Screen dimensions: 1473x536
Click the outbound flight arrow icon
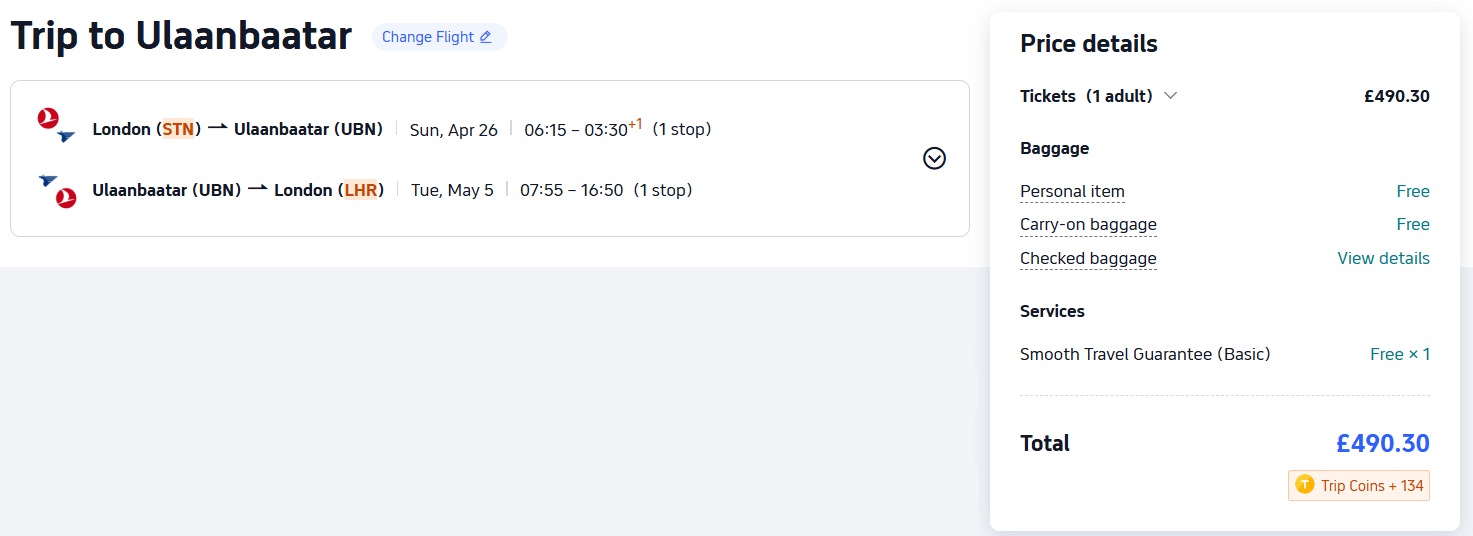click(x=218, y=128)
